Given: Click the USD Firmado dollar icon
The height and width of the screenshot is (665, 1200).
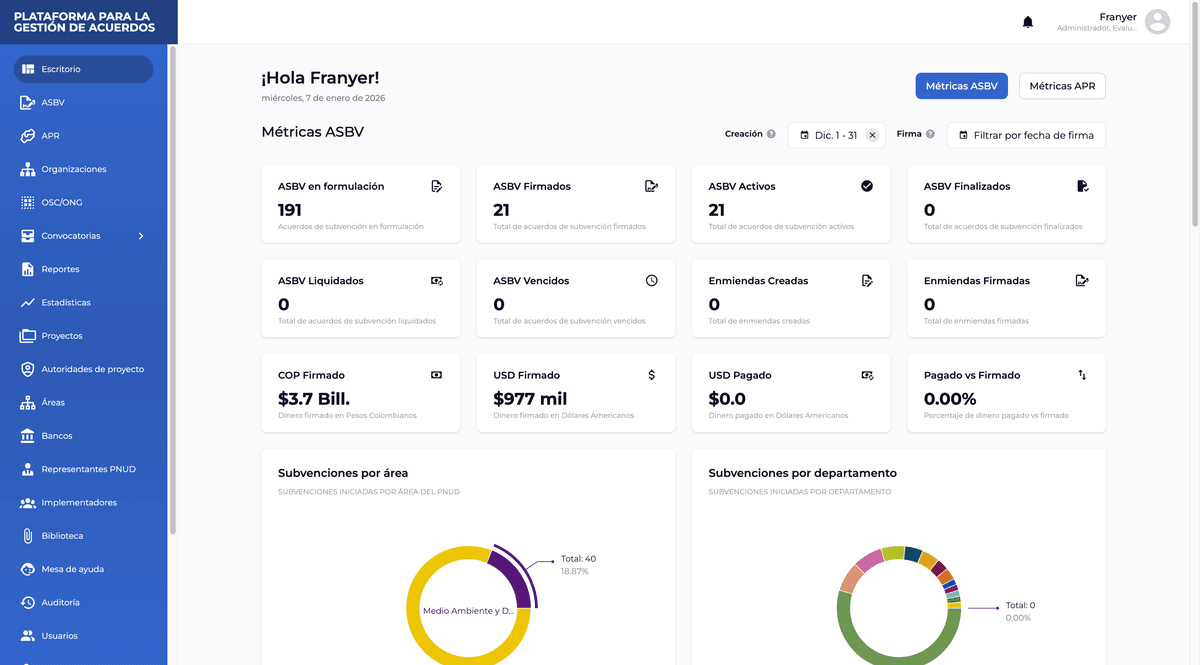Looking at the screenshot, I should tap(652, 375).
